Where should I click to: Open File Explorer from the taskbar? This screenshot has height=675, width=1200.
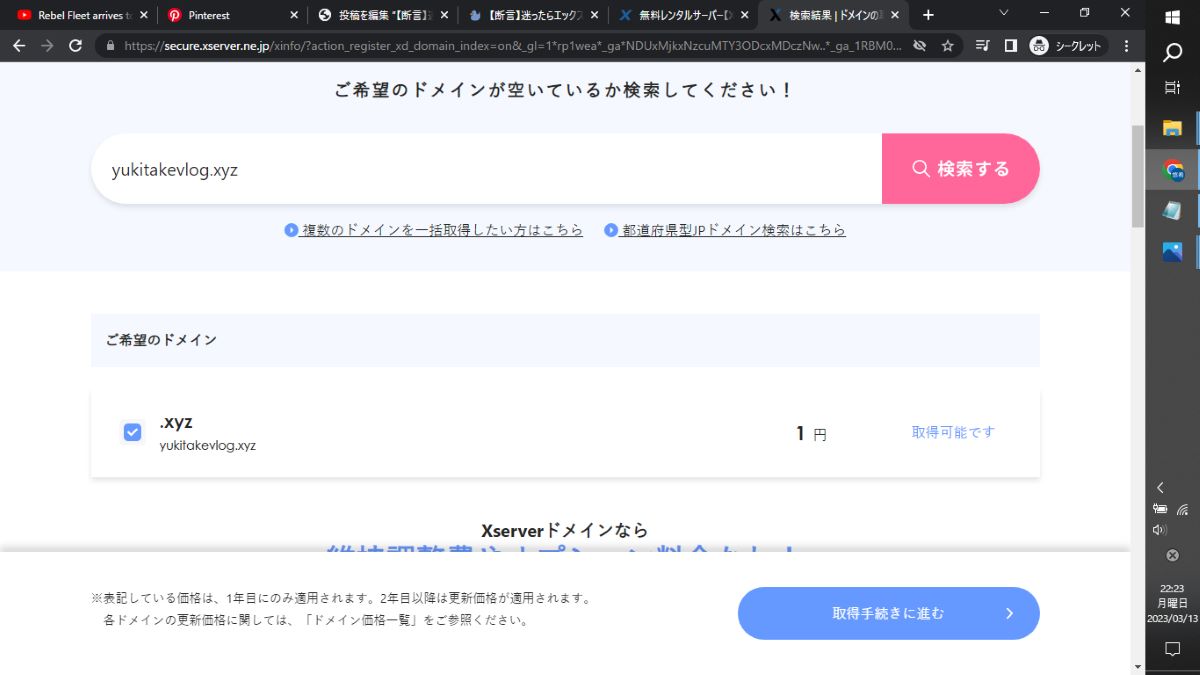1173,129
